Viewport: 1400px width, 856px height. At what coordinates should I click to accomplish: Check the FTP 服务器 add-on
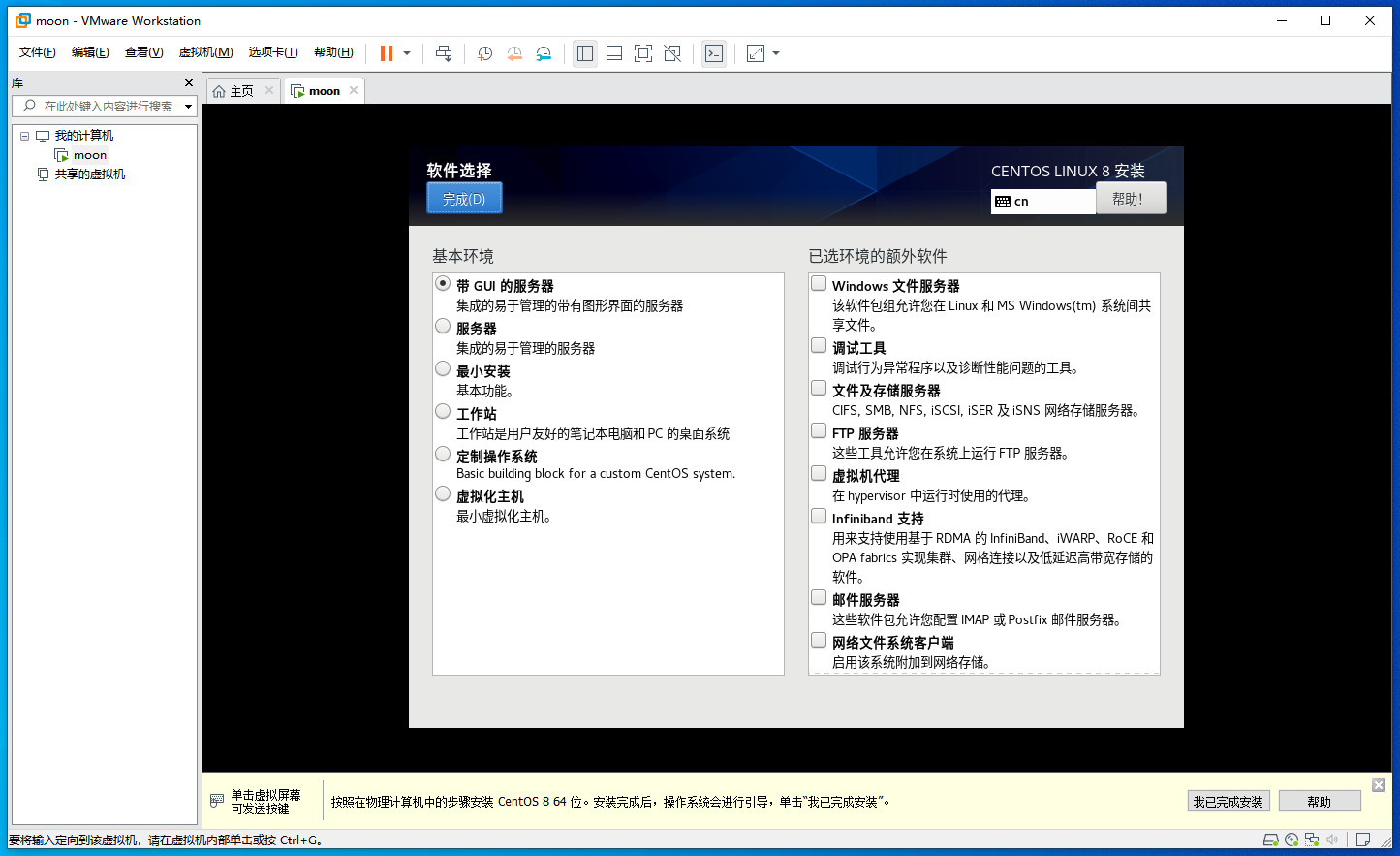click(x=819, y=431)
